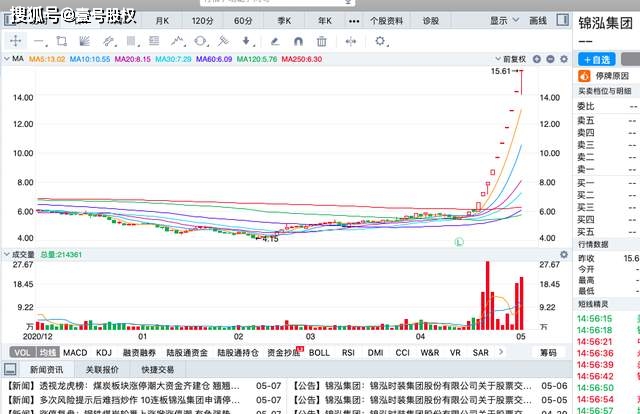Open the 前复权 adjustment dropdown
This screenshot has height=414, width=640.
[511, 59]
